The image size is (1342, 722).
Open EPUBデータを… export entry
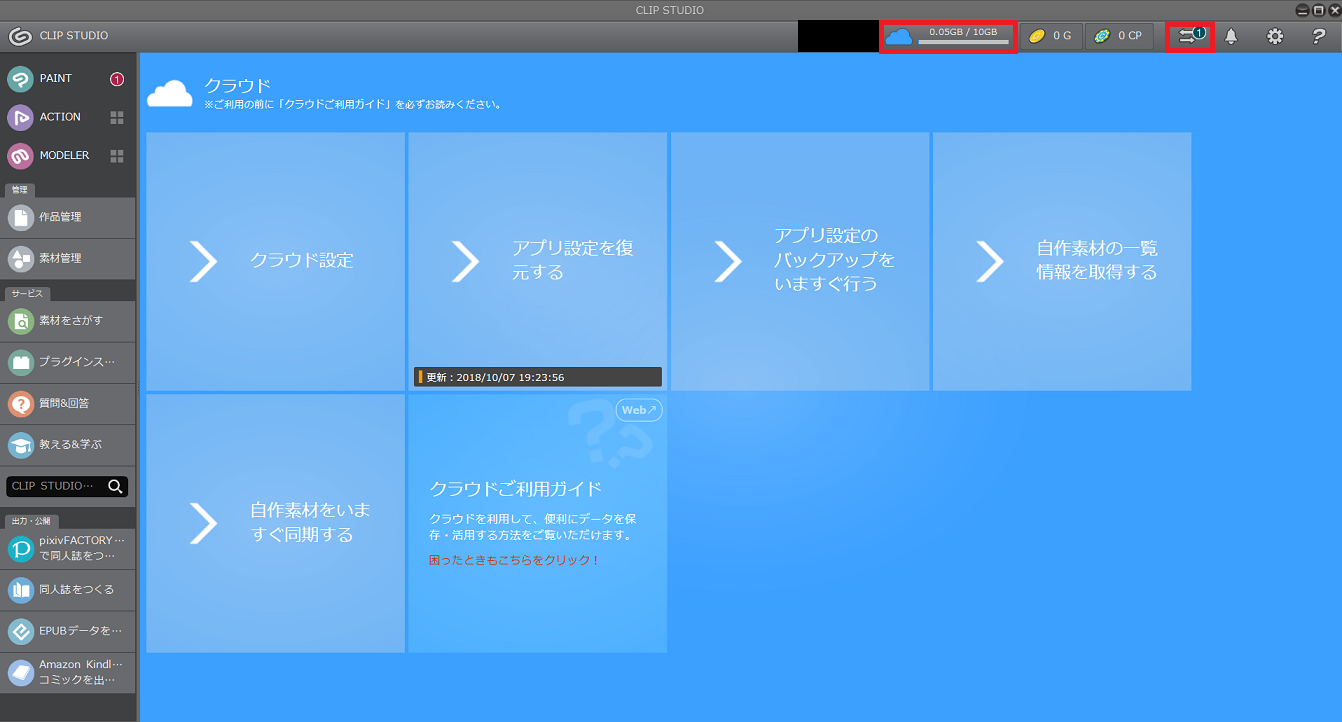68,632
